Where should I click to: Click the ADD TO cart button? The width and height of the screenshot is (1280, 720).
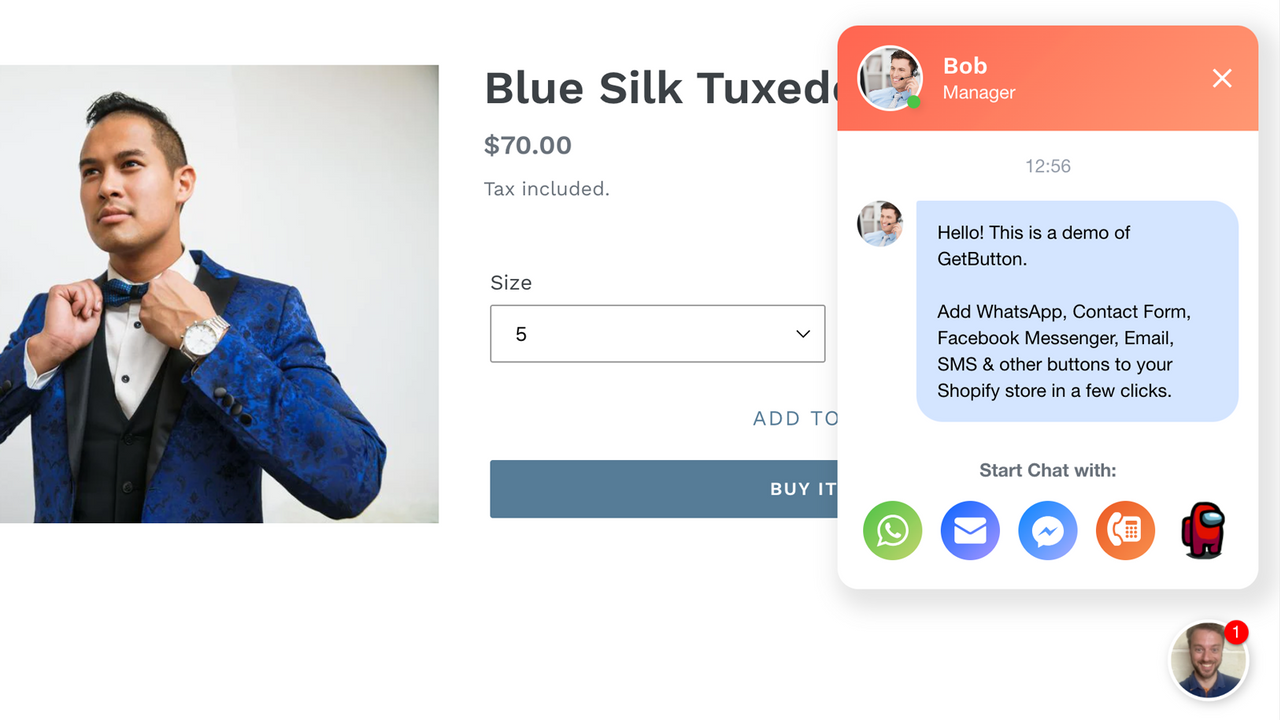point(796,419)
